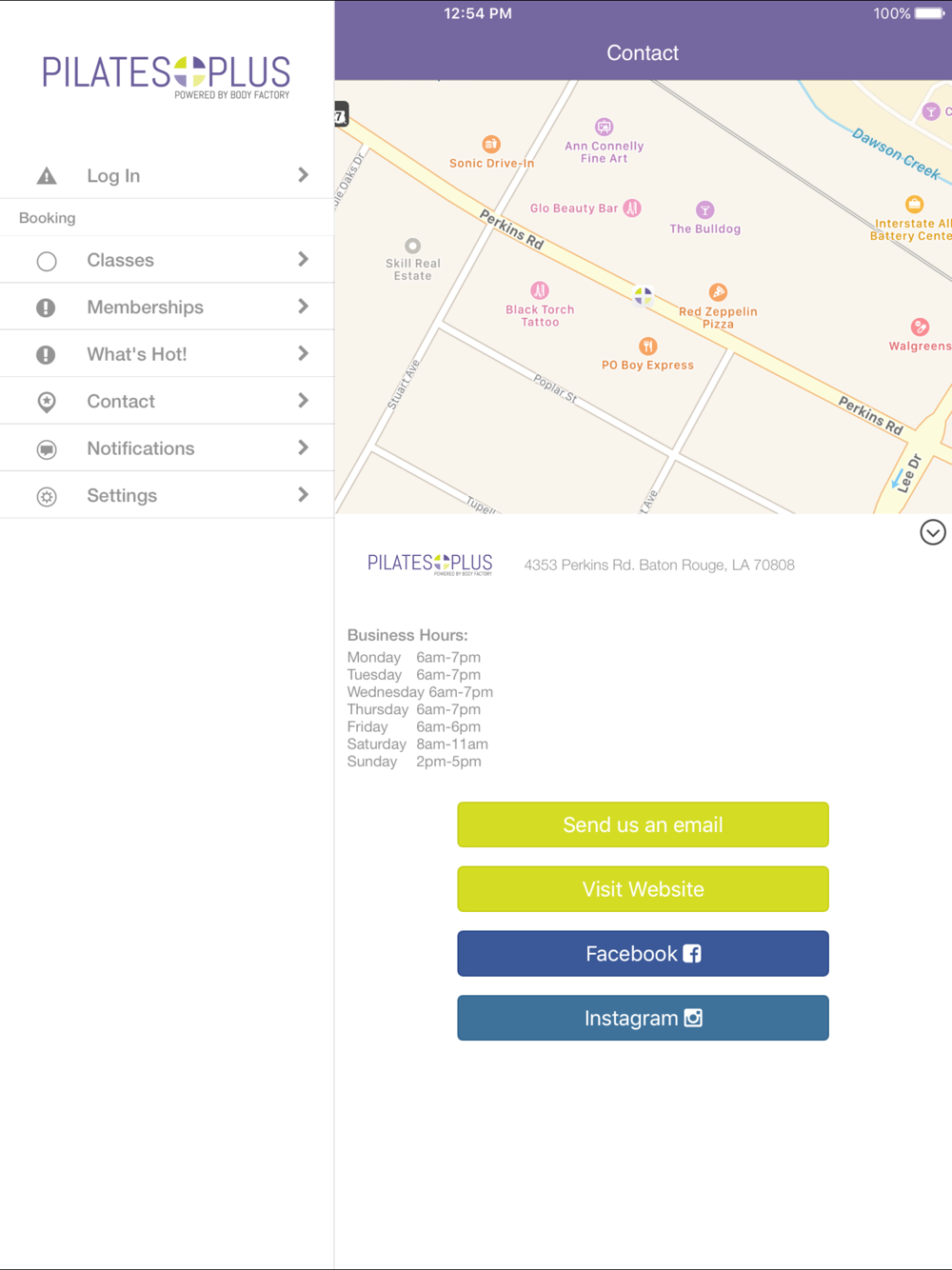This screenshot has width=952, height=1270.
Task: Click the Saturday 8am-11am hours row
Action: pos(418,744)
